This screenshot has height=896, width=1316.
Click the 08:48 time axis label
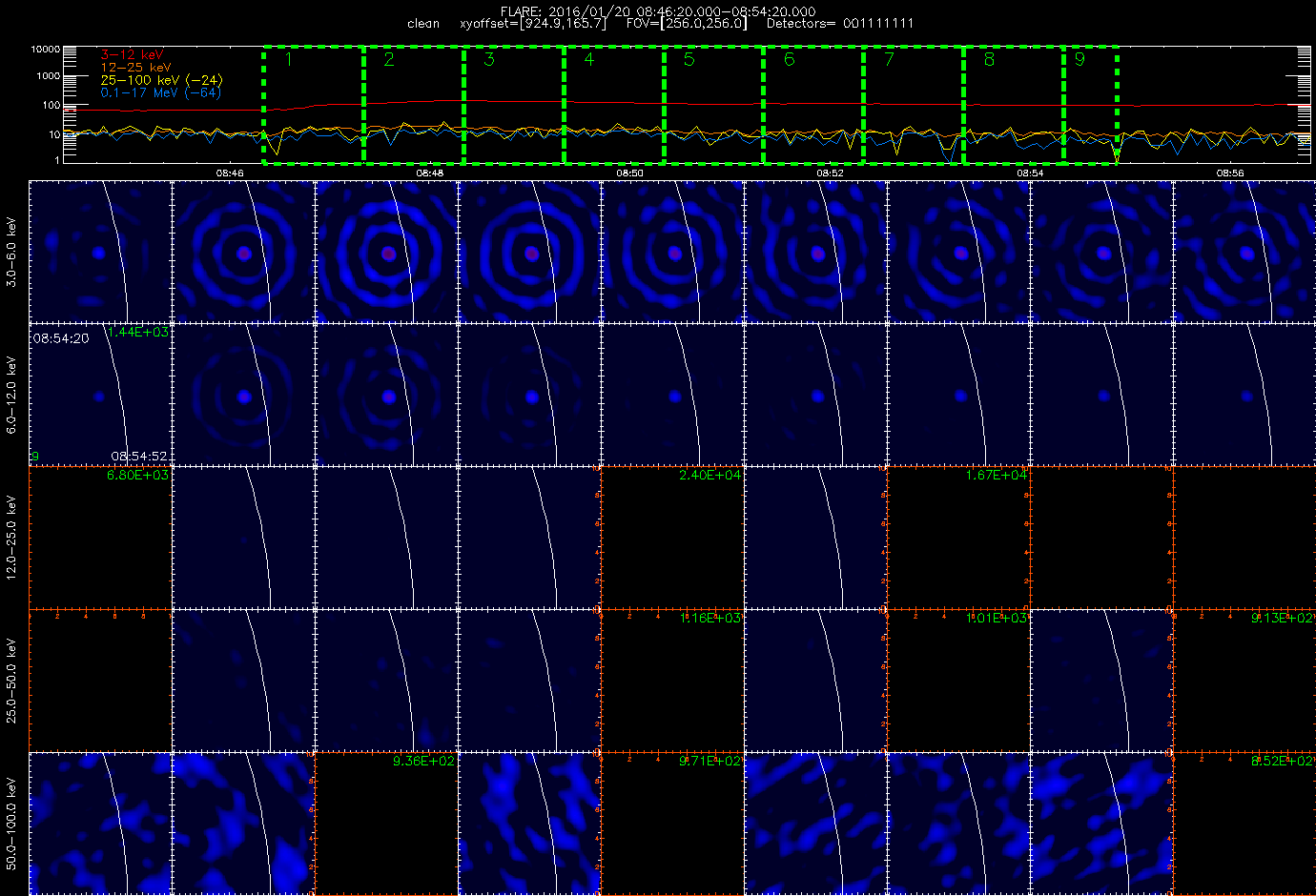click(x=430, y=173)
